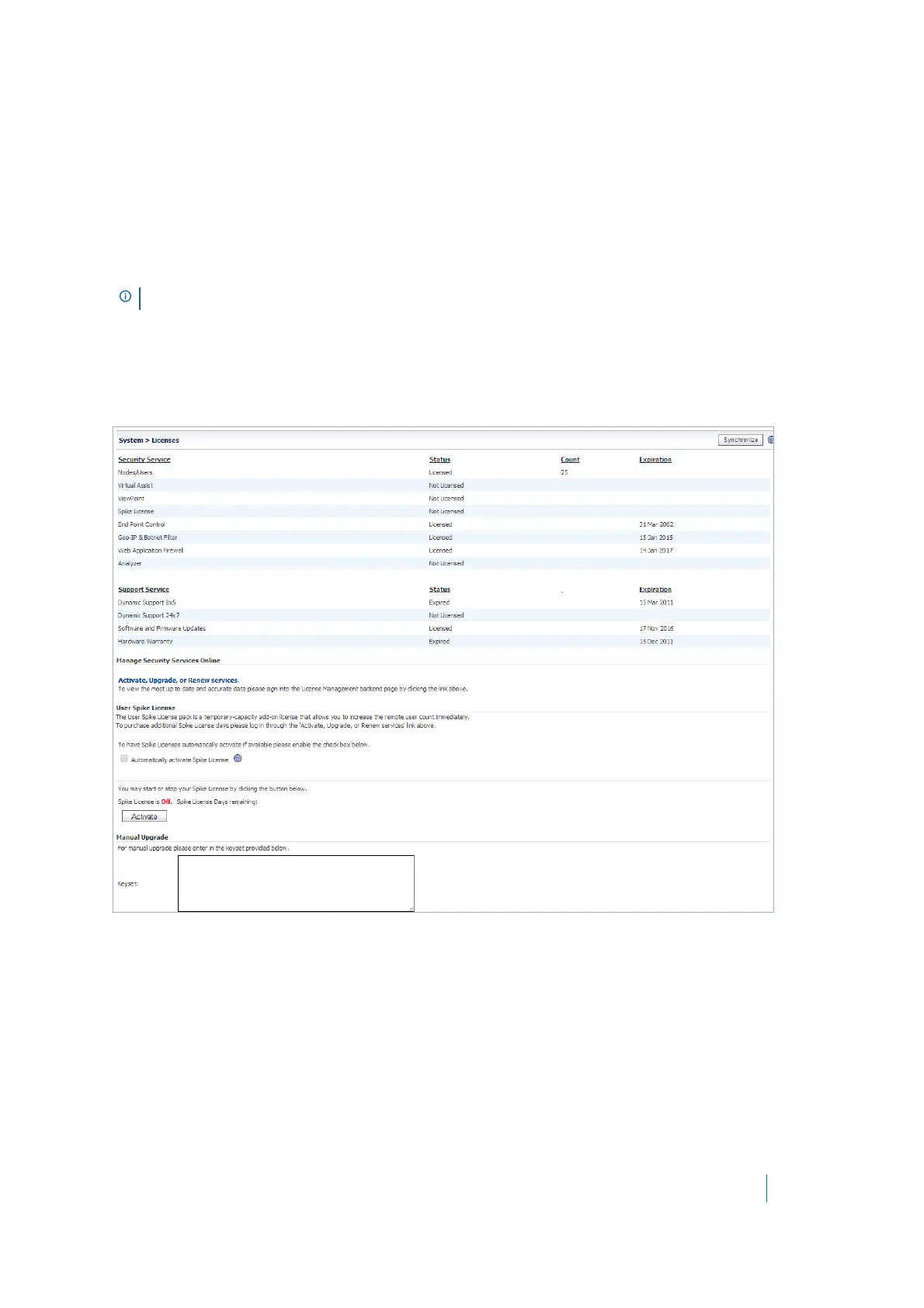Click Not Licensed status for Analyzer
This screenshot has width=924, height=1308.
446,563
